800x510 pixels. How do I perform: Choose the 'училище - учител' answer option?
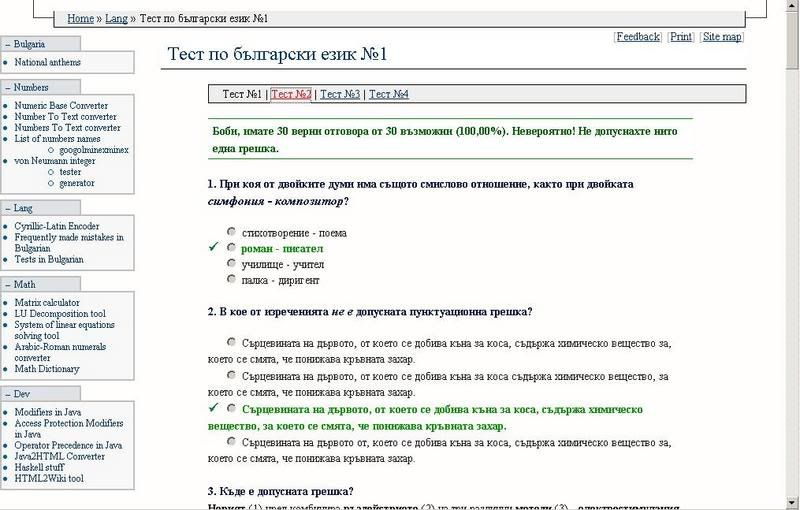(x=232, y=264)
